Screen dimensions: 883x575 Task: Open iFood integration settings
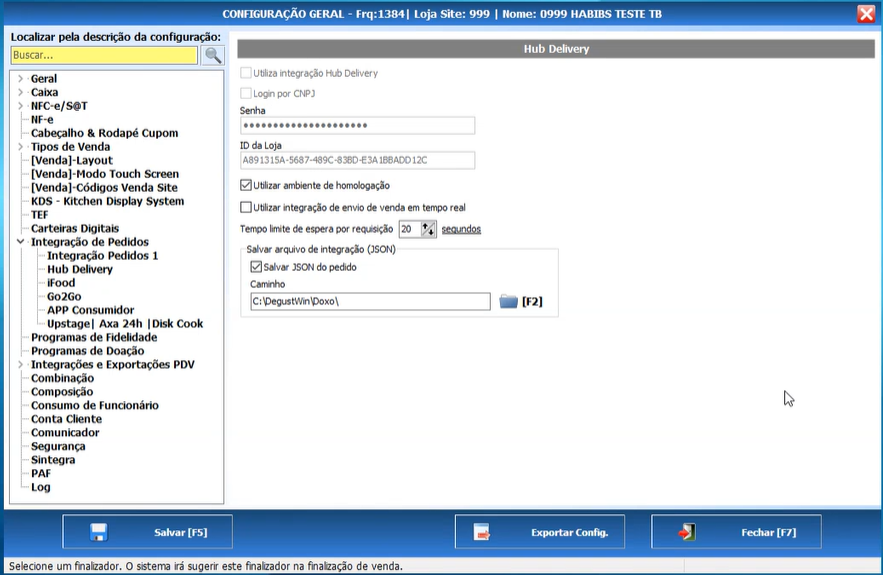coord(61,283)
